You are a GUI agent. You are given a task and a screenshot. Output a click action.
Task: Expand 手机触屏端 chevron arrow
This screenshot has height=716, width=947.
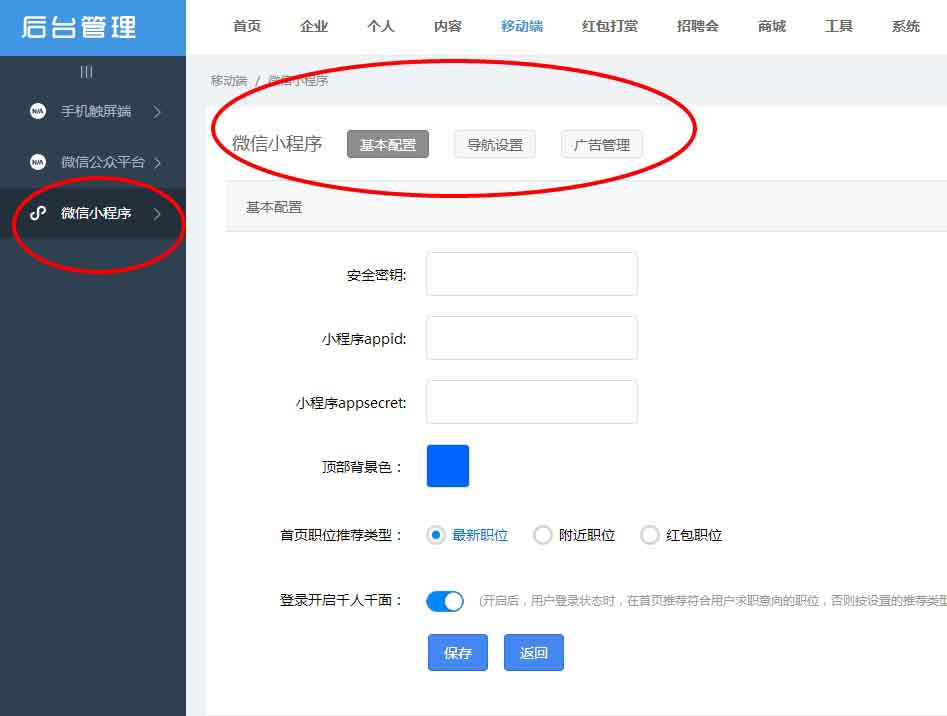157,112
